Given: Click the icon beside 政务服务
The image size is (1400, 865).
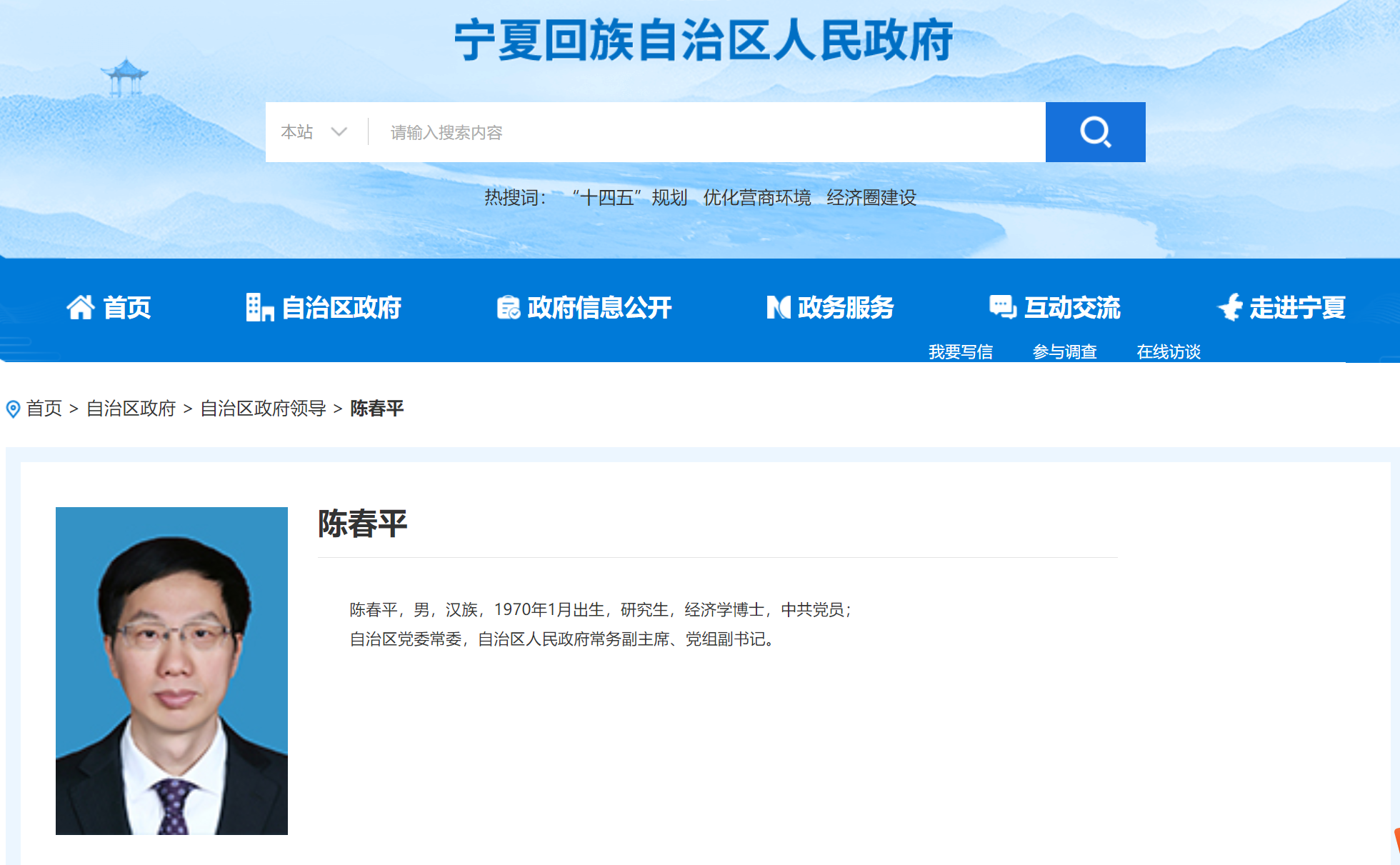Looking at the screenshot, I should pos(779,307).
